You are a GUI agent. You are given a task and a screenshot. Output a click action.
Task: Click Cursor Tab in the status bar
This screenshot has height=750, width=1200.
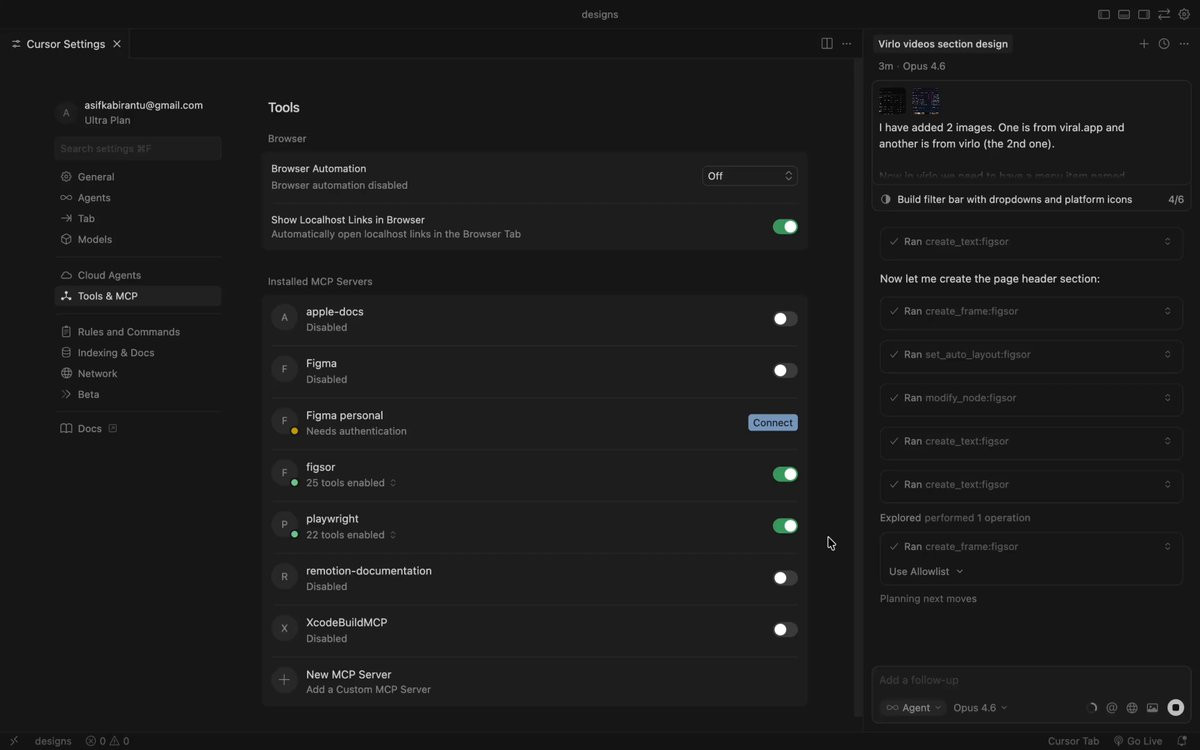pyautogui.click(x=1073, y=741)
